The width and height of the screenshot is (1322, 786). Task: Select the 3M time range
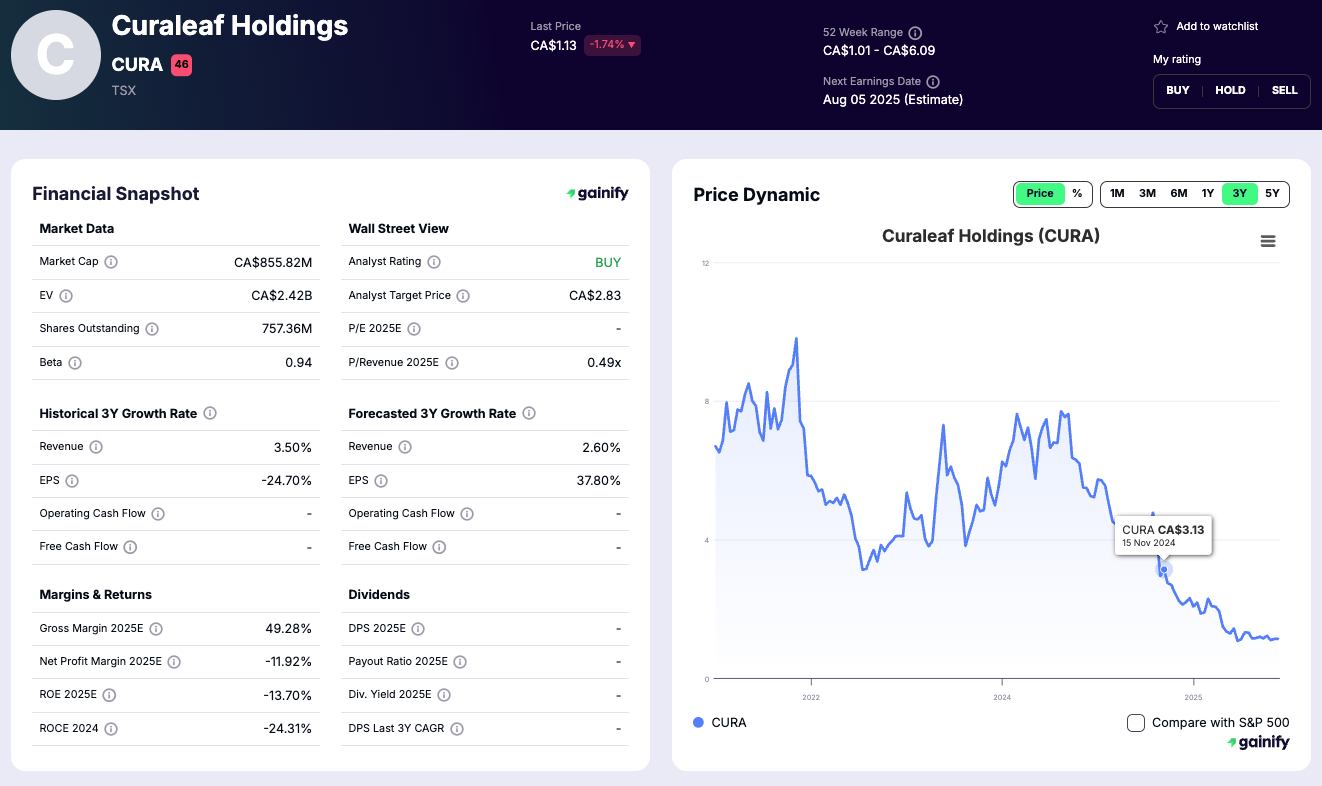(1147, 194)
